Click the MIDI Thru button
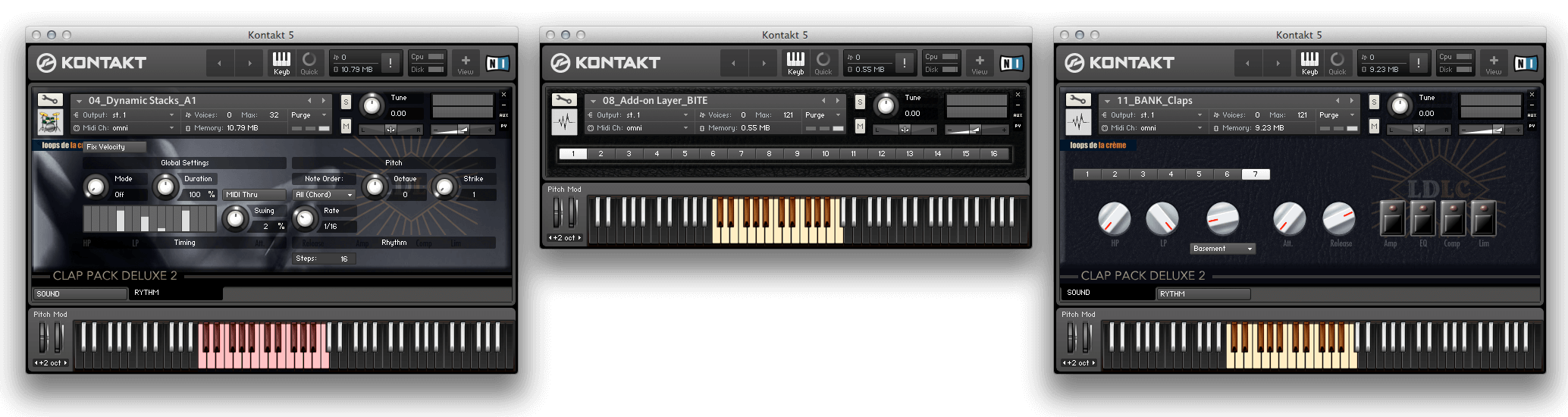Image resolution: width=1568 pixels, height=417 pixels. 254,195
